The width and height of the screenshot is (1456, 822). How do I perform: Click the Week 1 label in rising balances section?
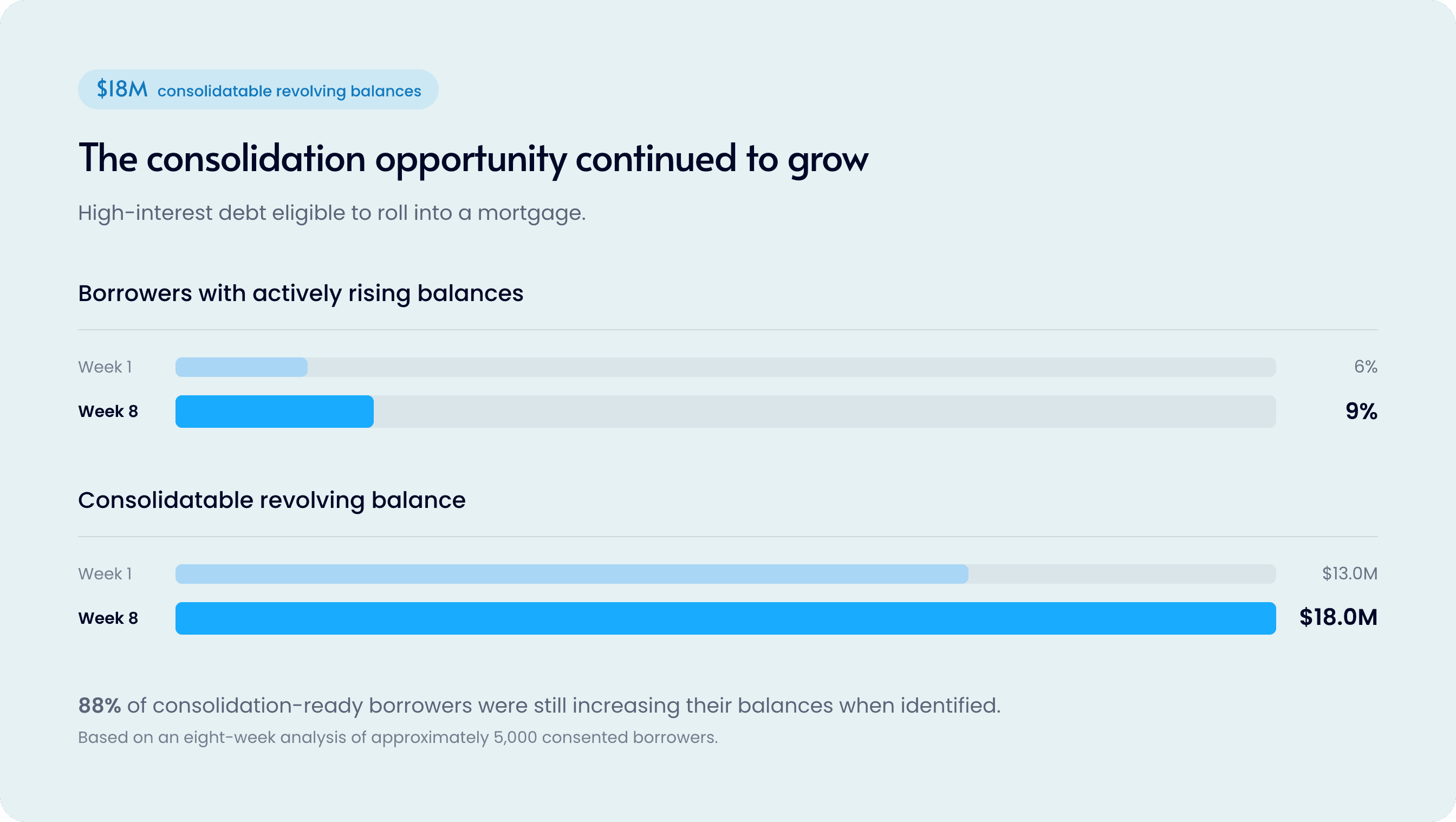105,367
